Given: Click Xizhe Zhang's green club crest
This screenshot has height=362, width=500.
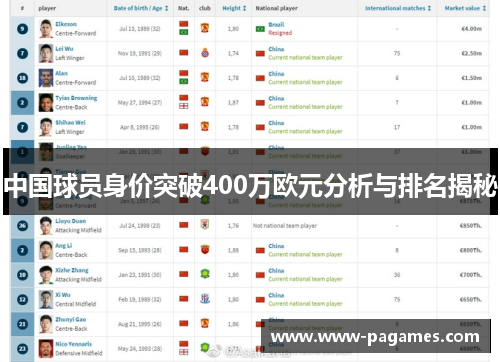Looking at the screenshot, I should [205, 274].
